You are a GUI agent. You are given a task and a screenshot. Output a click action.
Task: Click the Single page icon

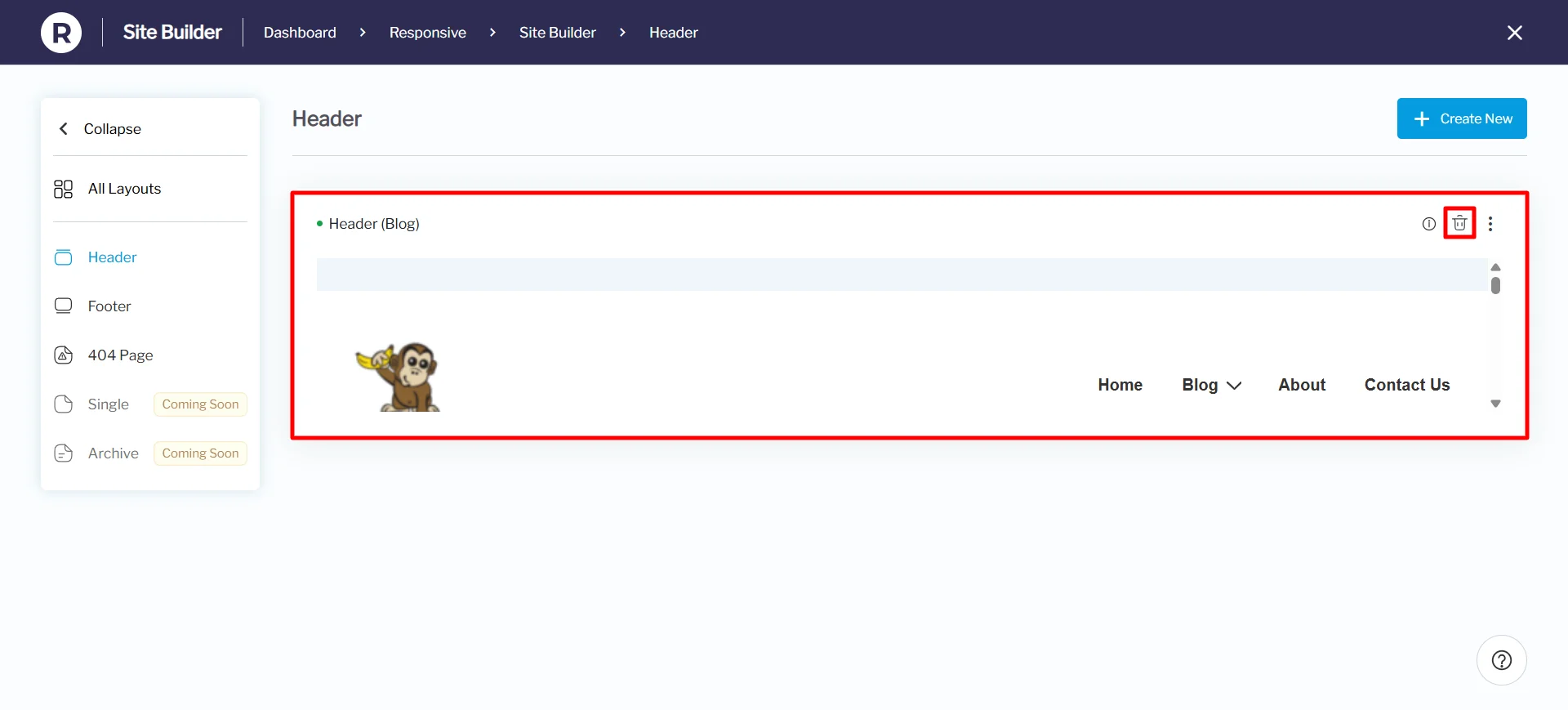coord(63,404)
